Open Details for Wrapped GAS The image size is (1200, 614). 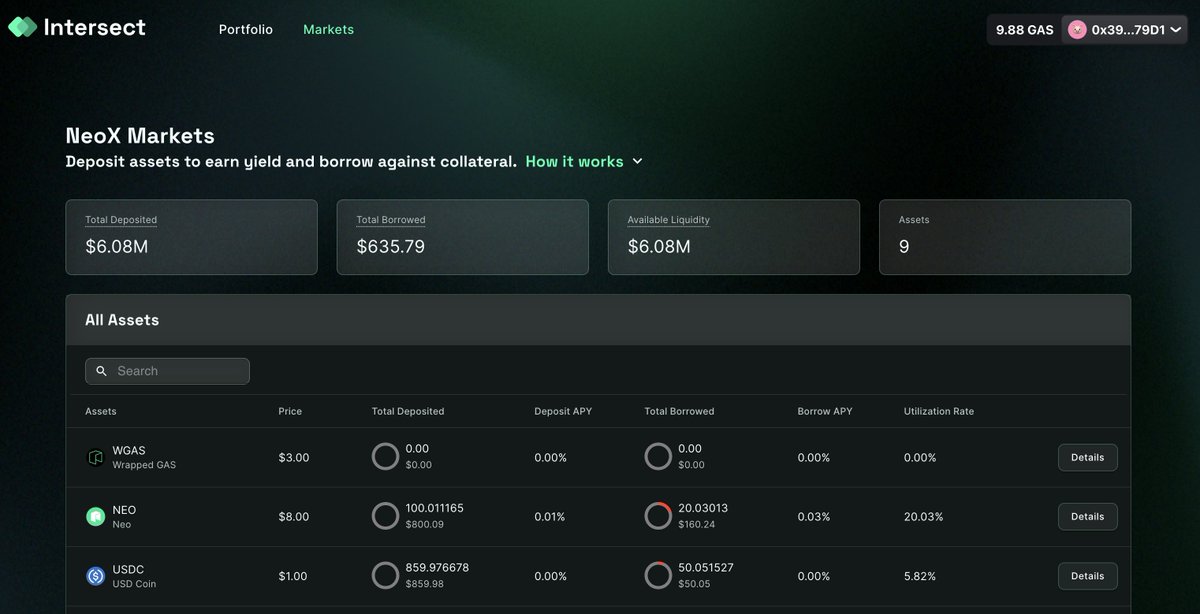pyautogui.click(x=1087, y=457)
